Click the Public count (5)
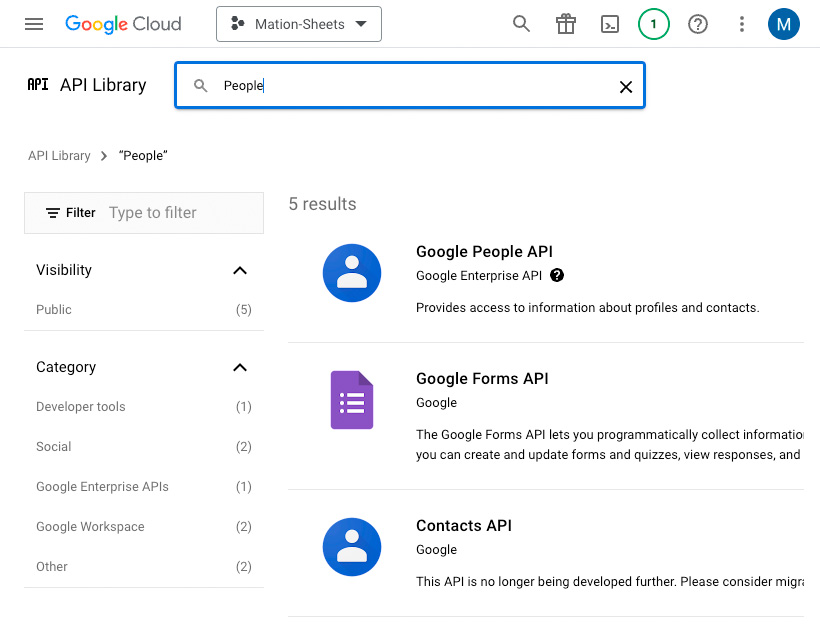The image size is (820, 638). point(243,310)
